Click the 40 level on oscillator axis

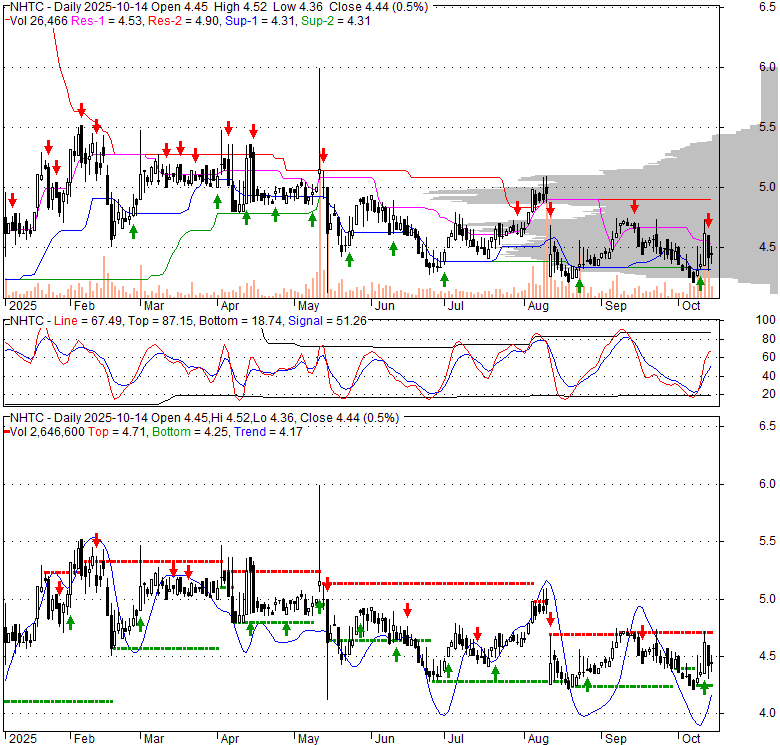(769, 375)
